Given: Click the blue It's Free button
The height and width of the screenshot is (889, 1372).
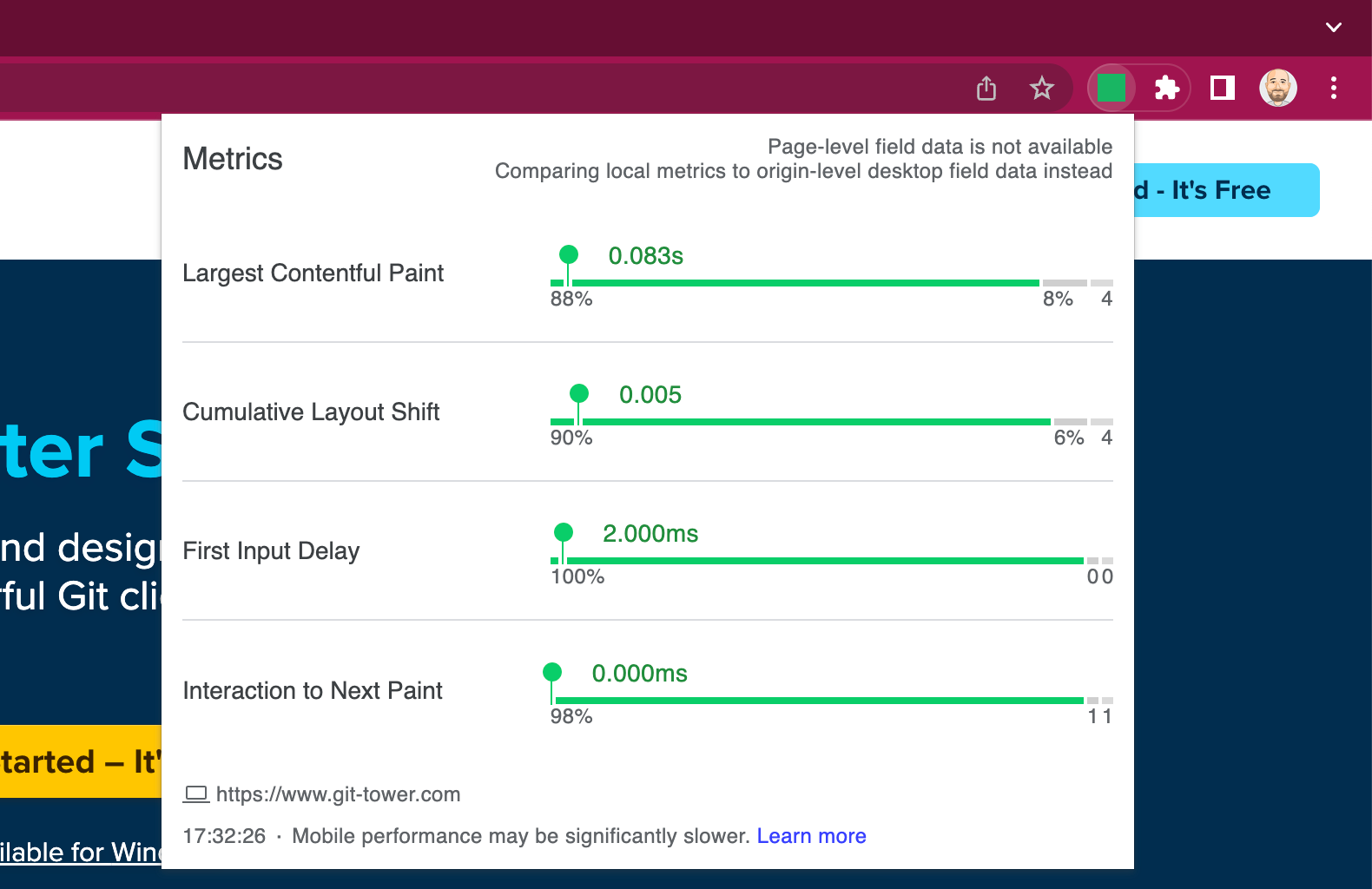Looking at the screenshot, I should coord(1226,190).
